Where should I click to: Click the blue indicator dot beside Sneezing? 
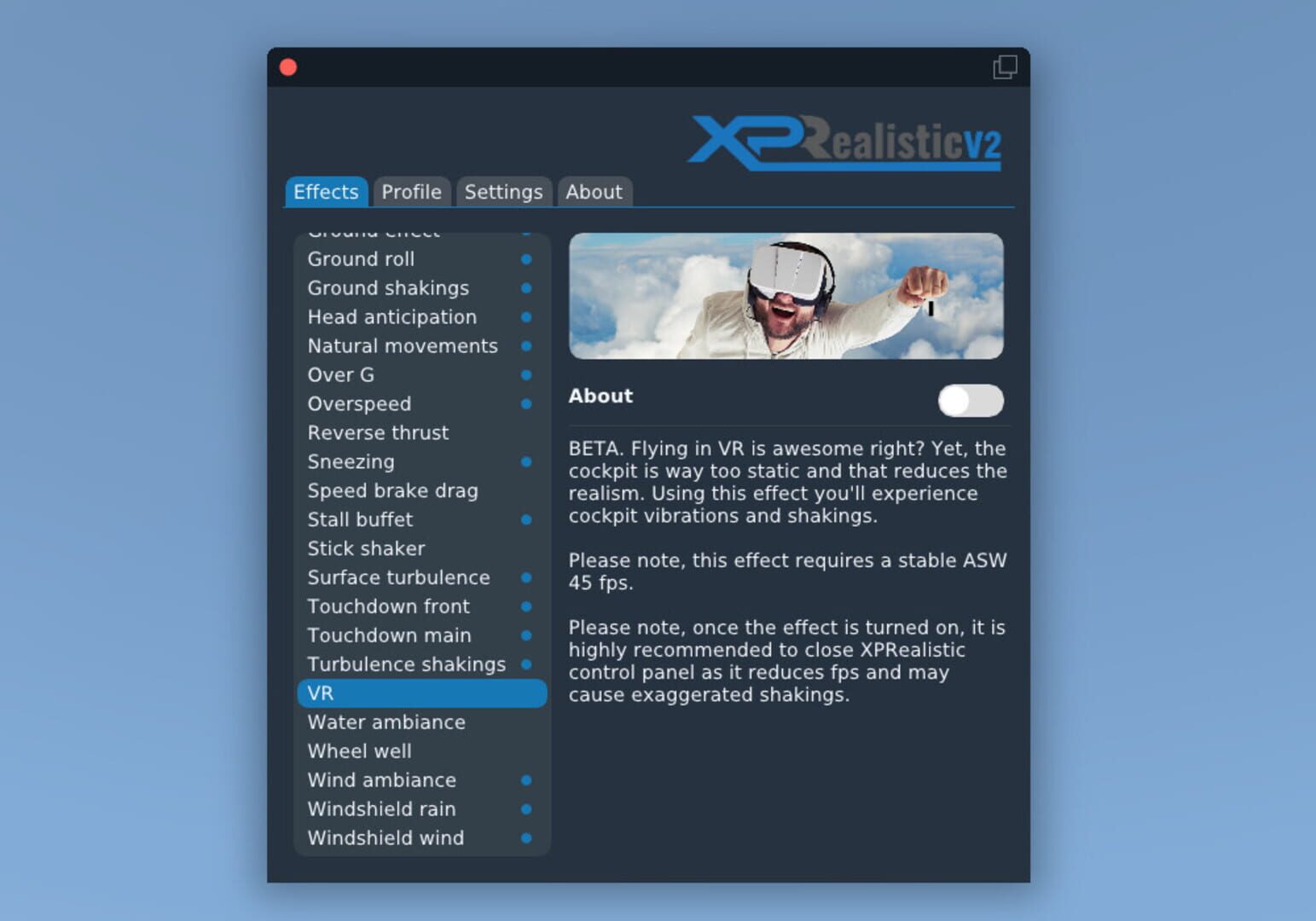click(526, 461)
